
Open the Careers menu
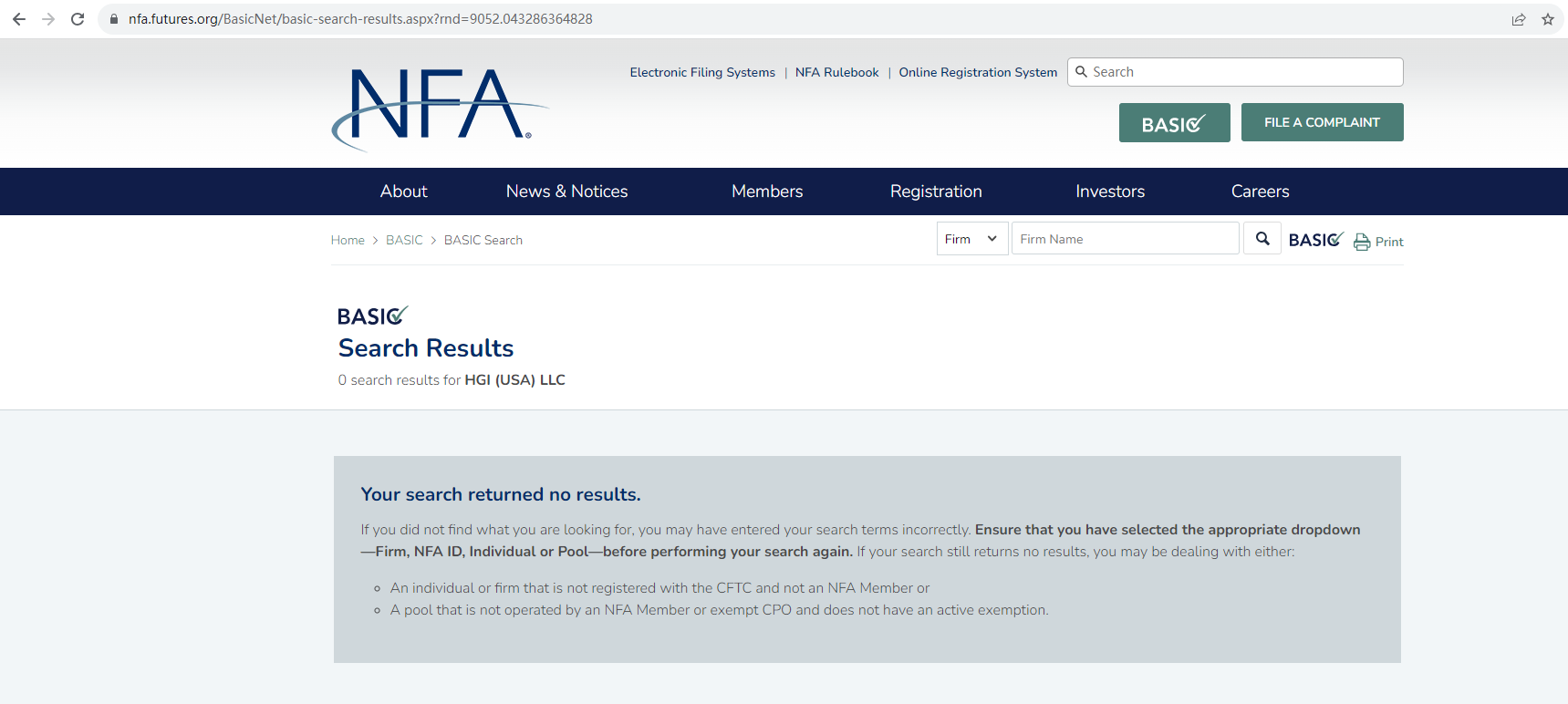pyautogui.click(x=1260, y=192)
